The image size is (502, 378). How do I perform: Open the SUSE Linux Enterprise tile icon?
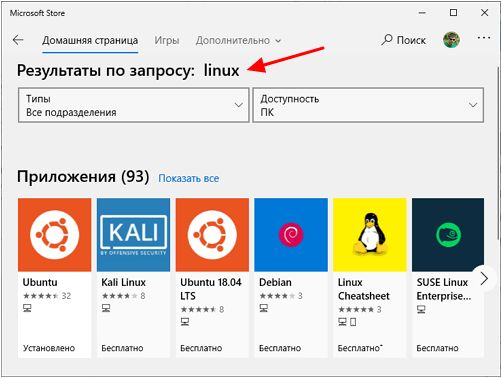[x=448, y=235]
